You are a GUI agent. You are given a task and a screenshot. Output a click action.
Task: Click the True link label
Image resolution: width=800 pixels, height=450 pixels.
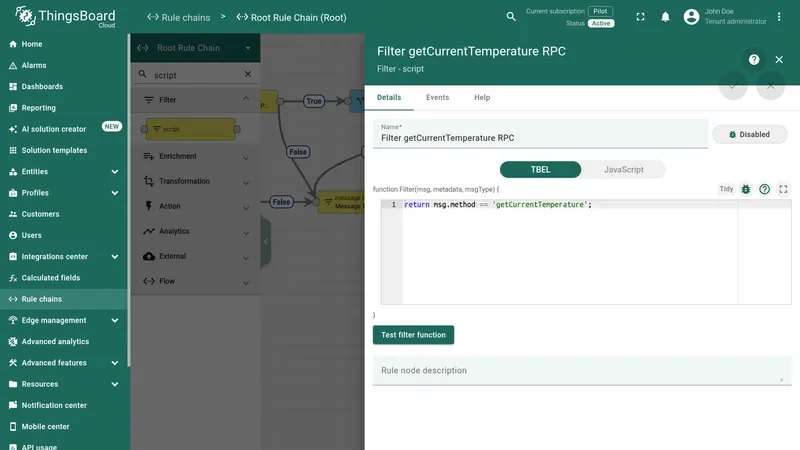pos(314,101)
